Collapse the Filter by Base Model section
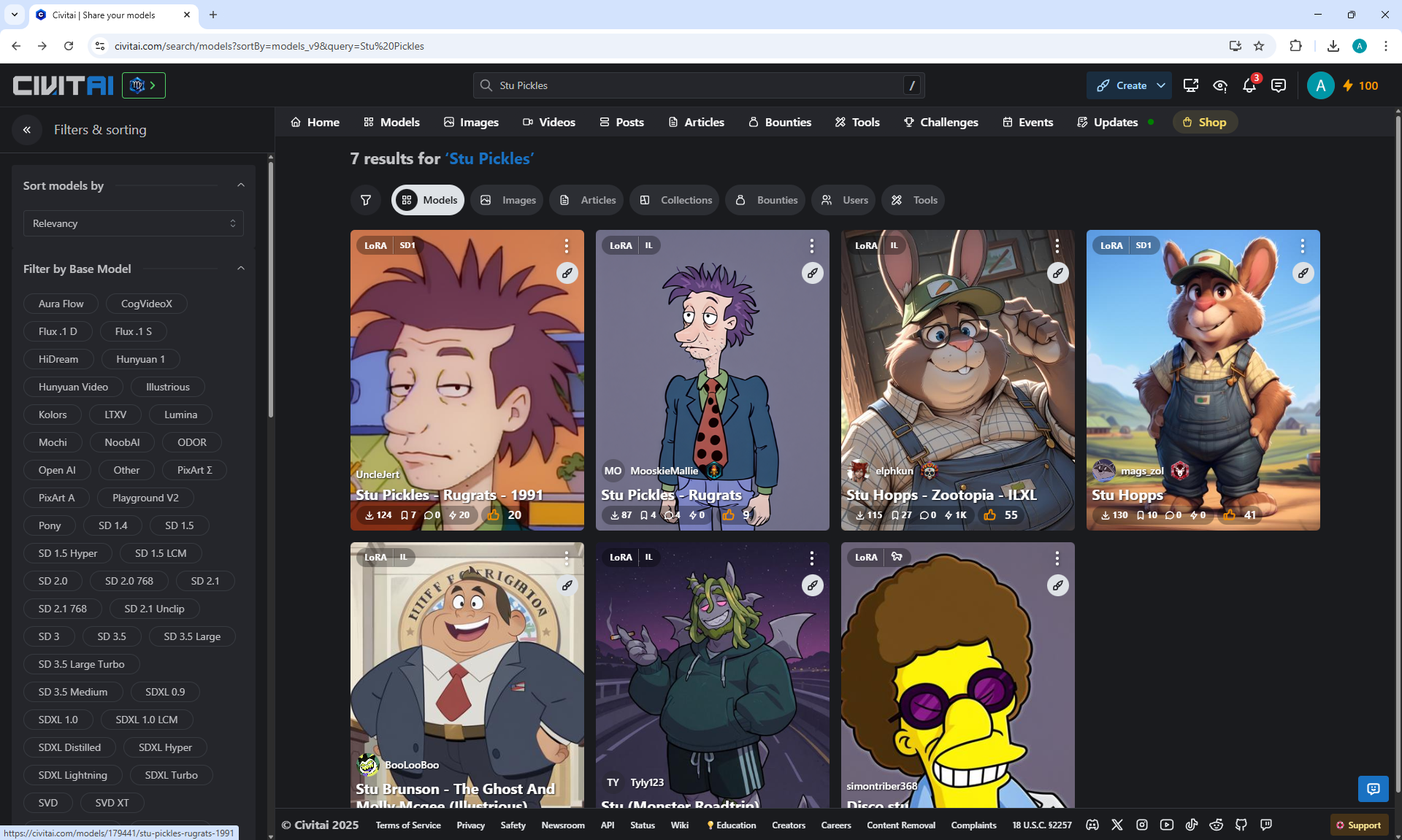 point(240,269)
